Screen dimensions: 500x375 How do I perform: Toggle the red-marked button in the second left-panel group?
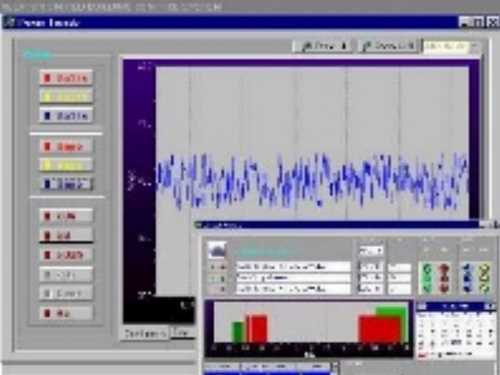[x=66, y=147]
